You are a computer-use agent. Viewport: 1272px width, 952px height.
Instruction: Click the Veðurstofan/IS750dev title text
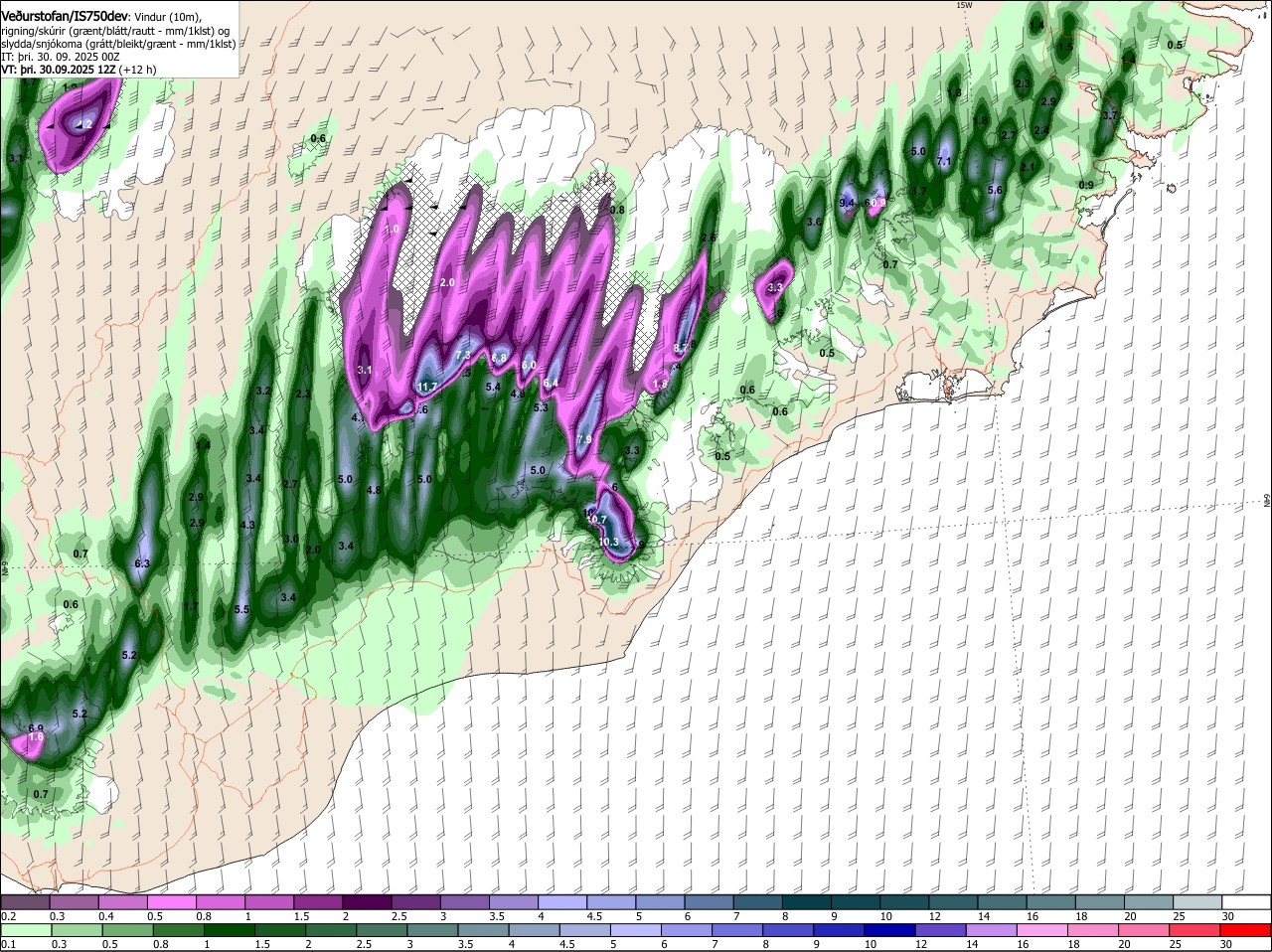[65, 16]
